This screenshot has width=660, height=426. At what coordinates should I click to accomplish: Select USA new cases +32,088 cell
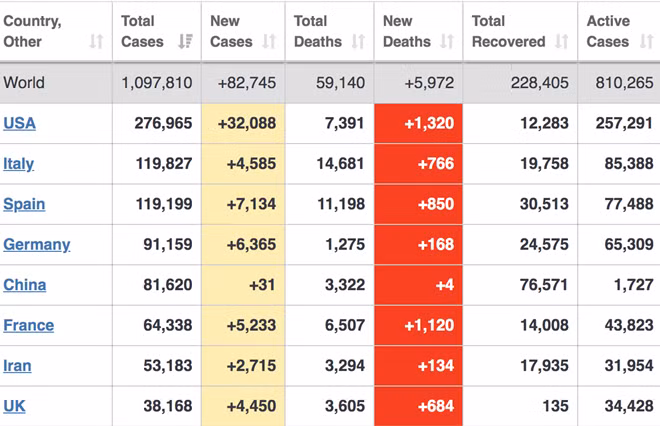pos(243,124)
